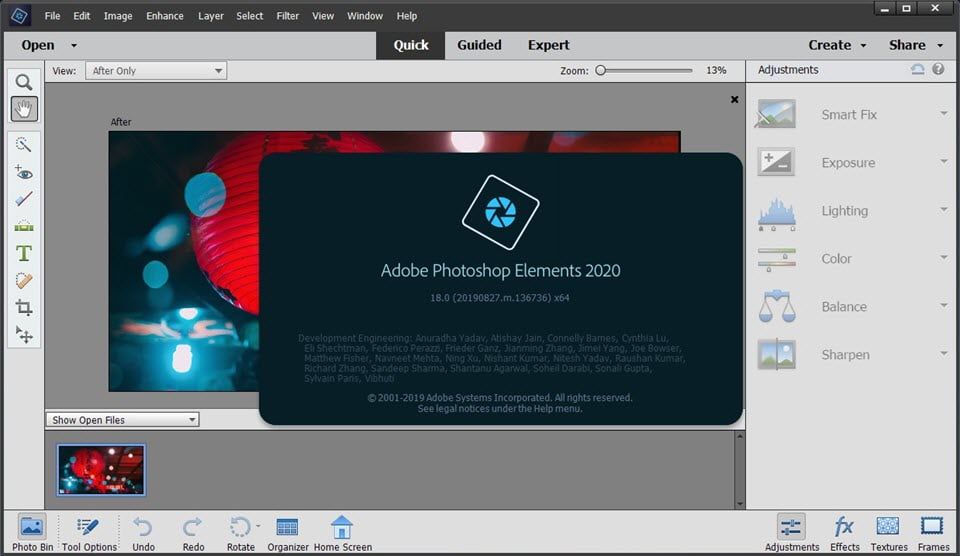Expand the Color adjustment

click(943, 257)
